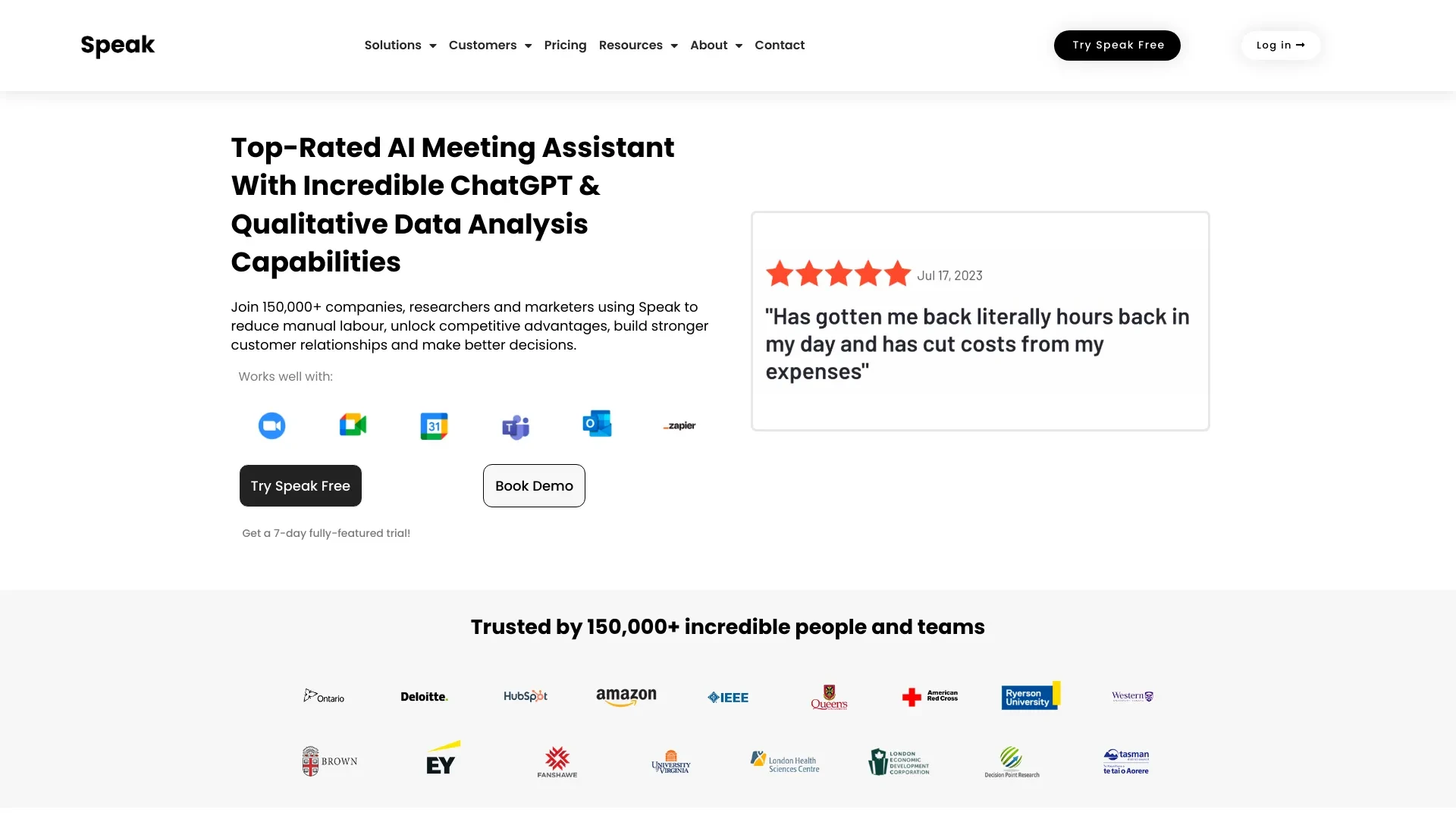Click the Zapier integration icon

[678, 425]
